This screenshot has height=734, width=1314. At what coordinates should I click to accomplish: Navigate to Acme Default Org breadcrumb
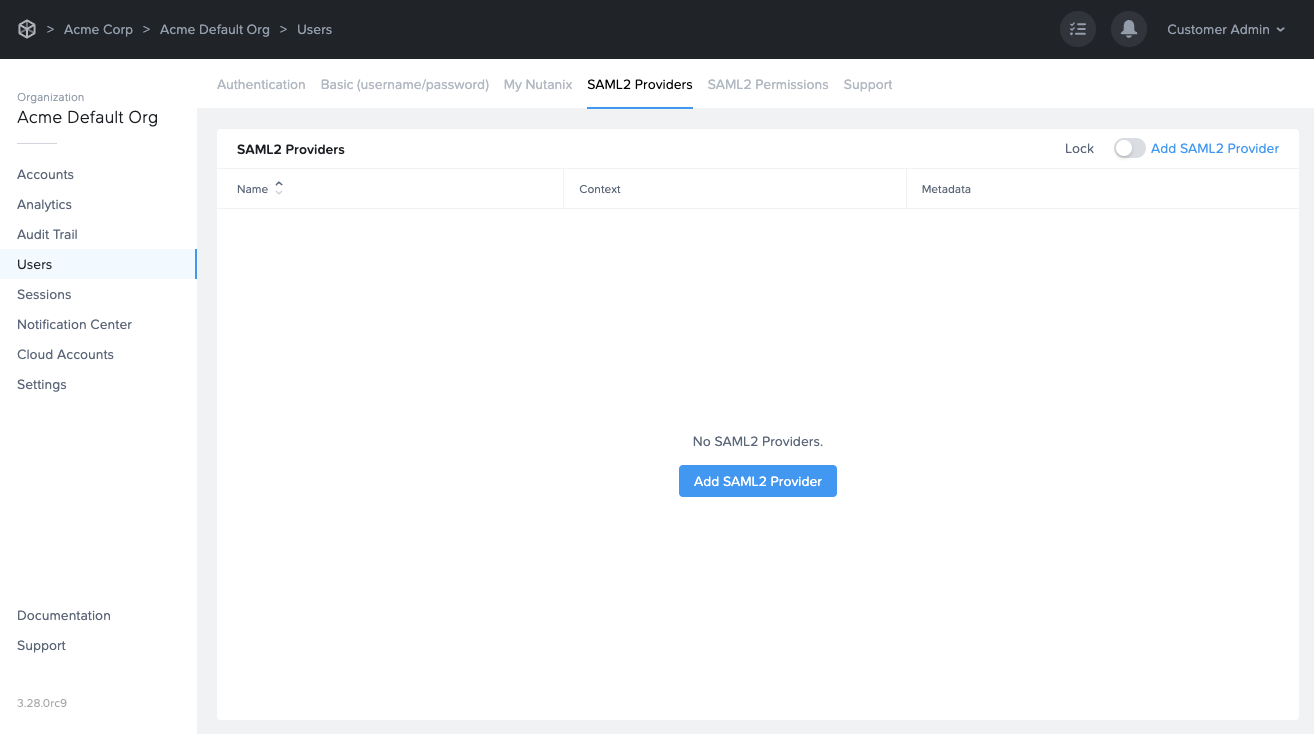point(215,29)
